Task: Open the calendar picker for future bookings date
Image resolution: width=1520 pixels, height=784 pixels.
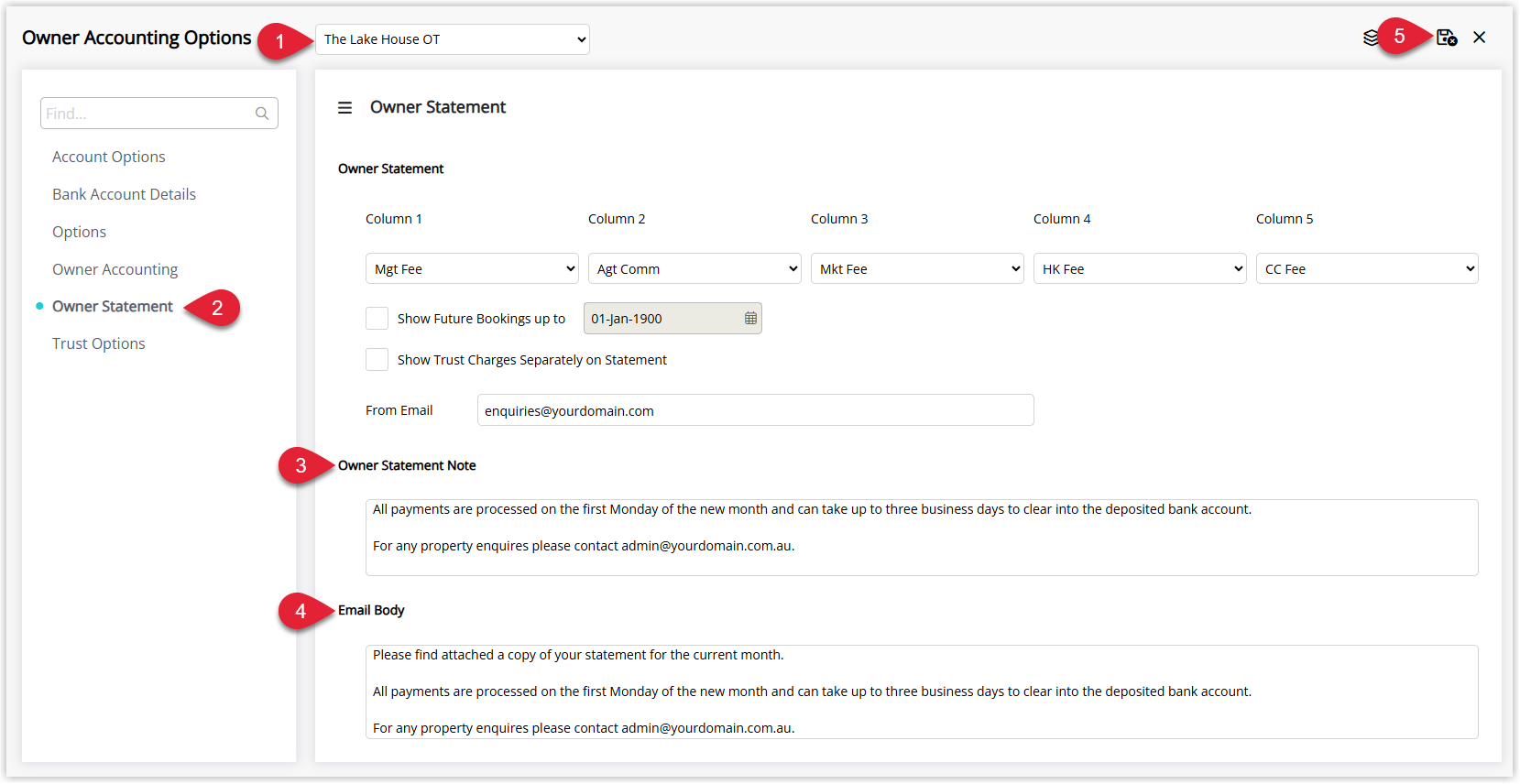Action: tap(750, 319)
